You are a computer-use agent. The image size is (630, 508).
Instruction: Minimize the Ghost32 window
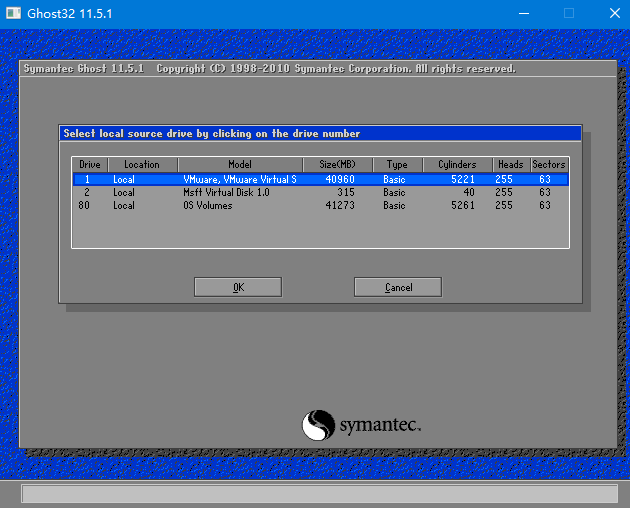(523, 14)
